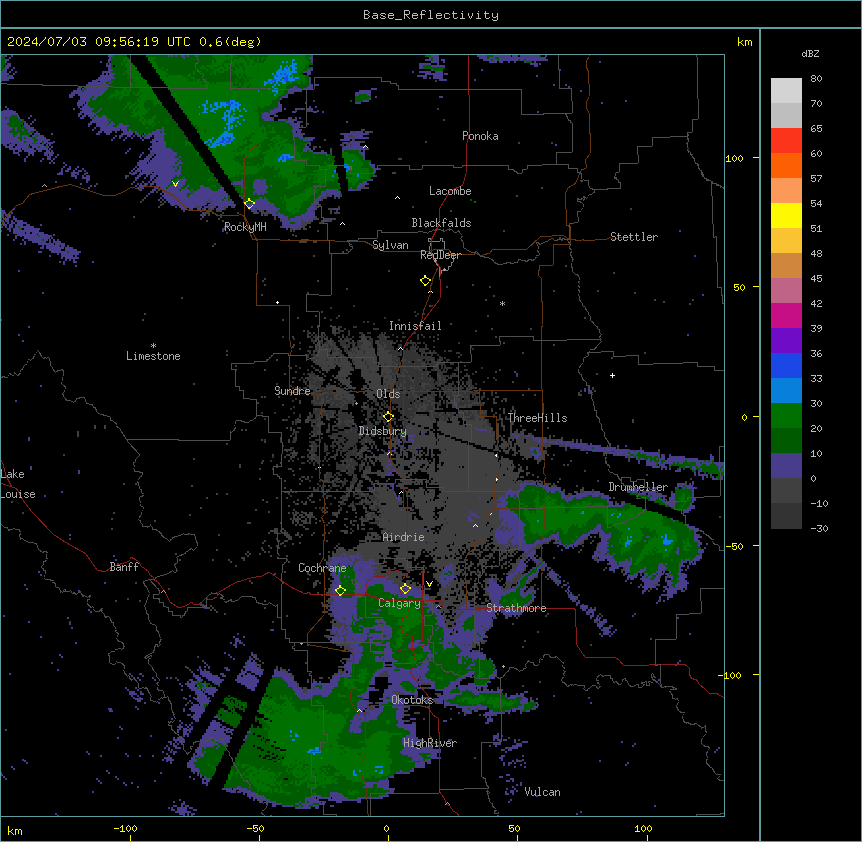Click the Calgary city label
Screen dimensions: 862x842
[399, 603]
